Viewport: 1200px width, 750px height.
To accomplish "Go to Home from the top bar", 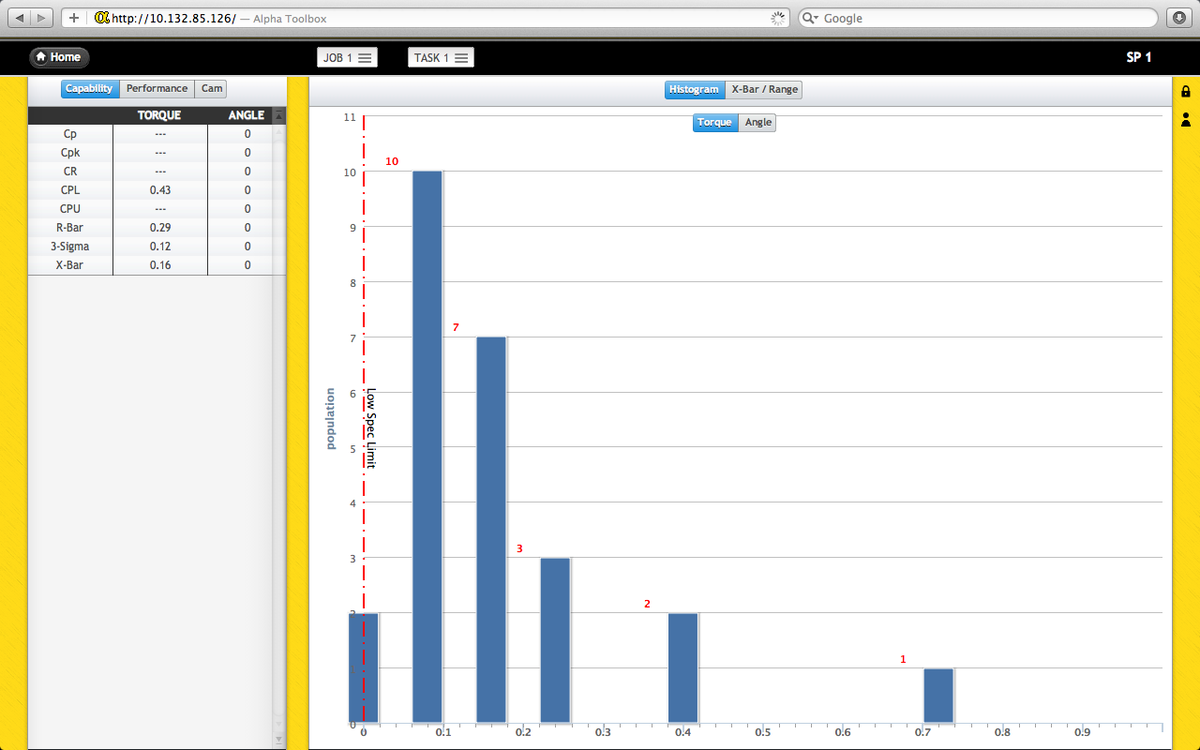I will (58, 58).
